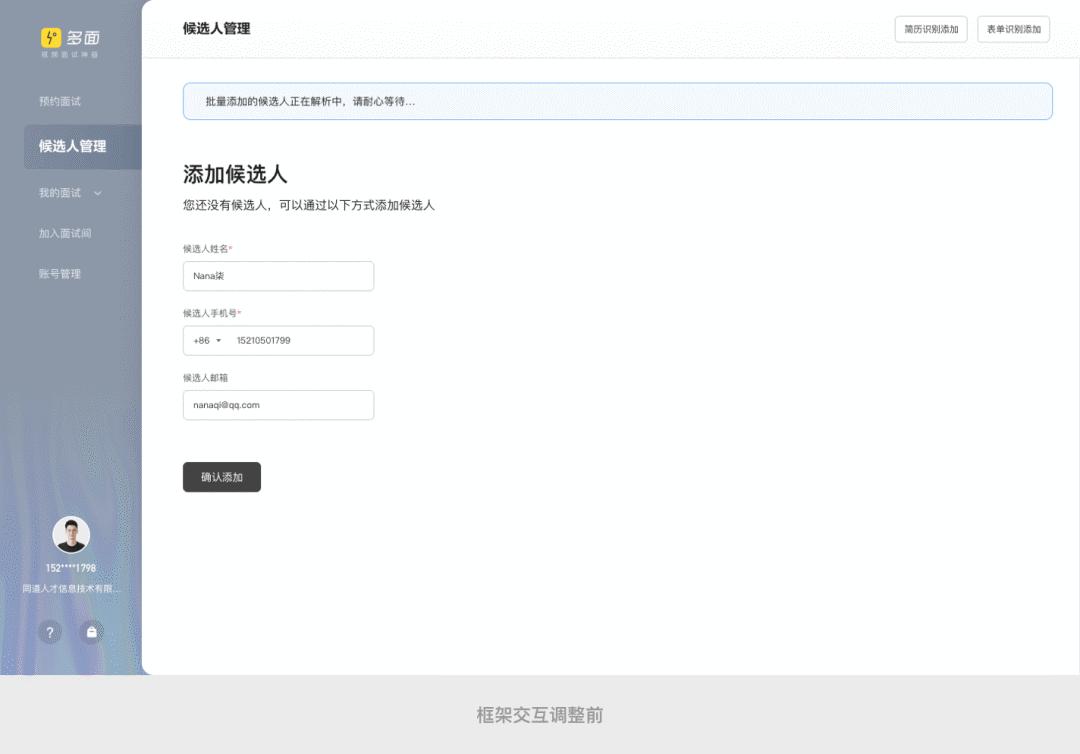Click the 同道人才 company name text
The height and width of the screenshot is (754, 1080).
click(70, 589)
